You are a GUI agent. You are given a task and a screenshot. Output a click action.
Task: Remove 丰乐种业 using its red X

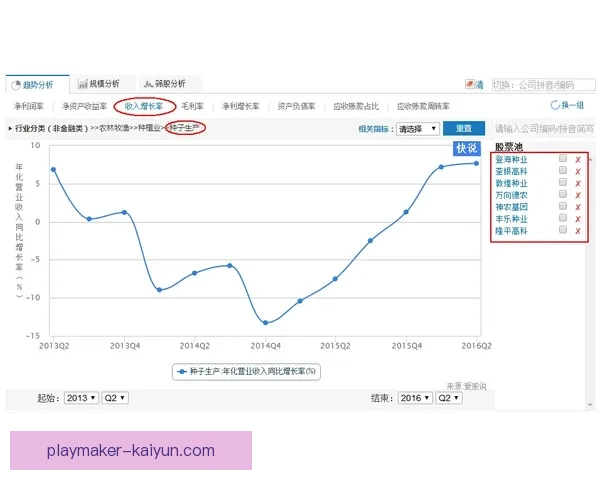point(578,219)
